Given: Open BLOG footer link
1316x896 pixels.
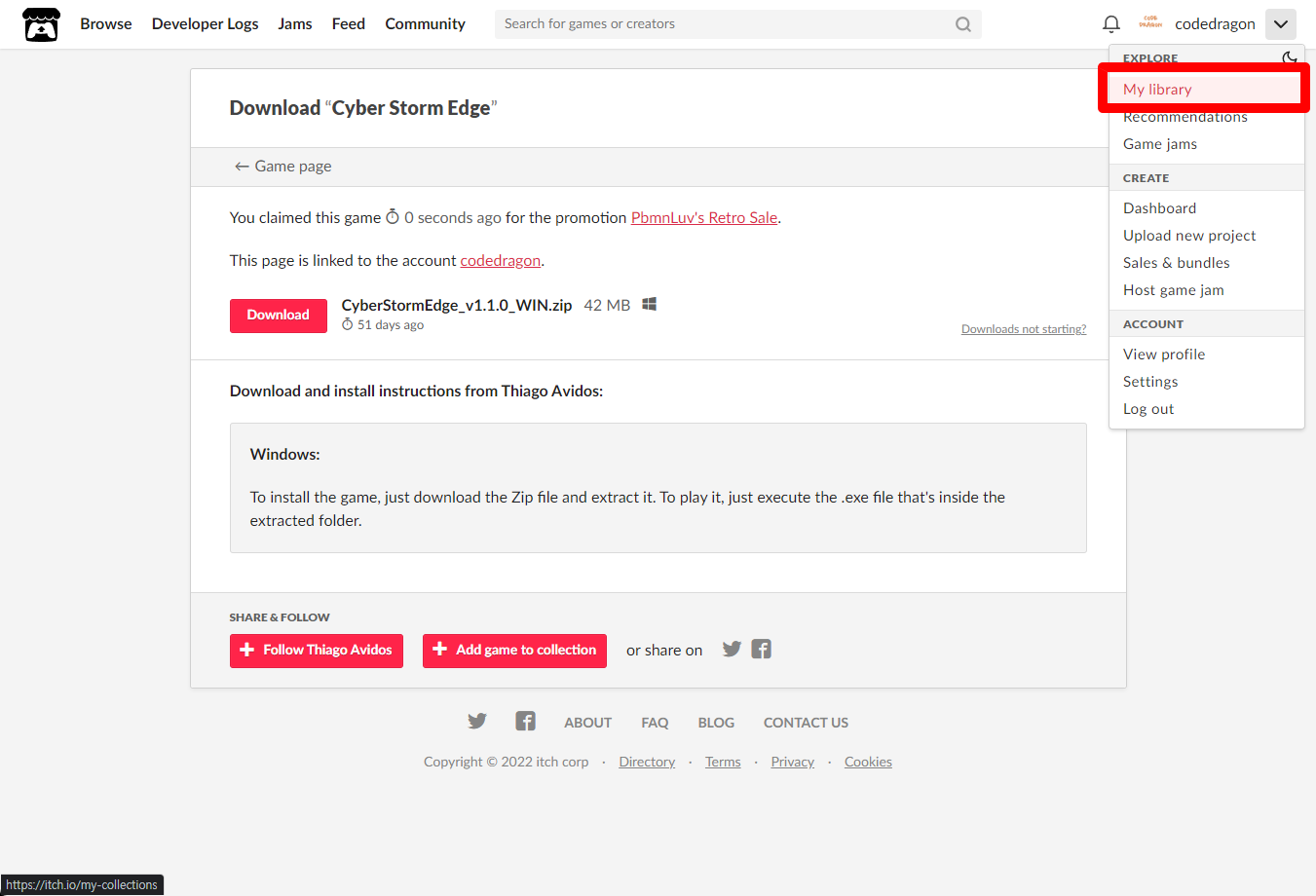Looking at the screenshot, I should tap(716, 723).
